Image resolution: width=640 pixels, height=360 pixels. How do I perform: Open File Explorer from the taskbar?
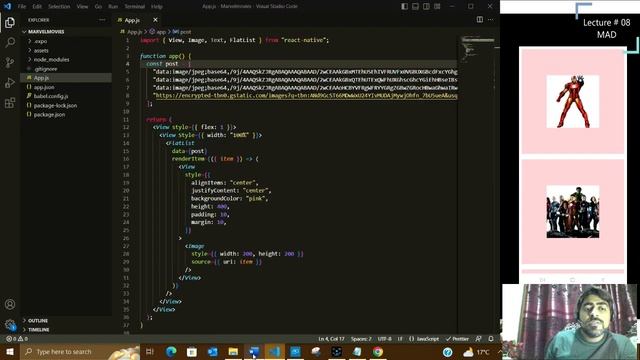click(233, 351)
